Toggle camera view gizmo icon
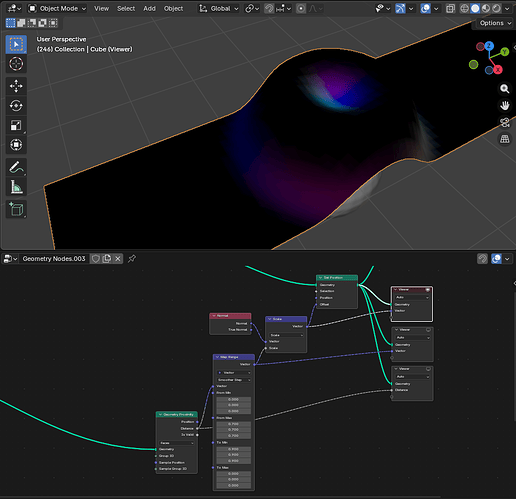 [x=505, y=122]
